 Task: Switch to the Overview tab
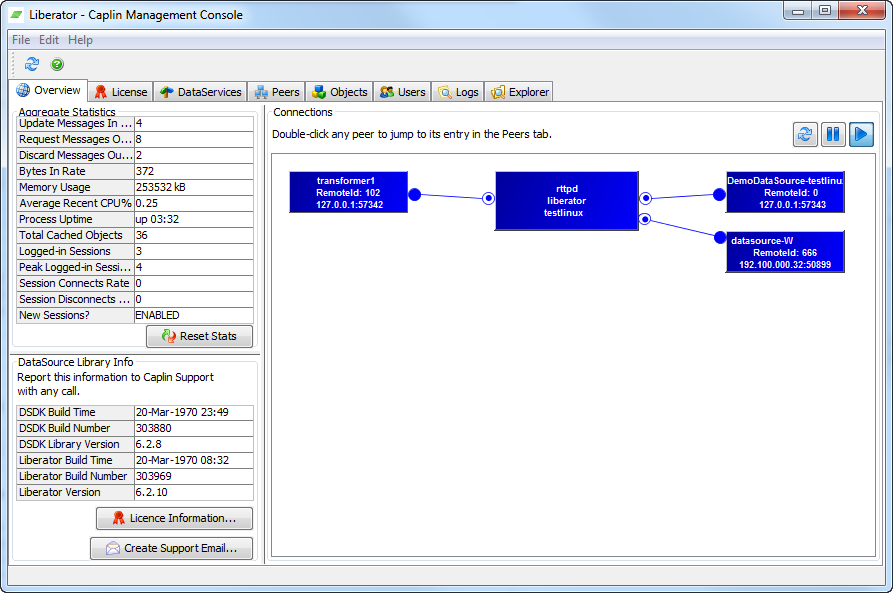pos(48,90)
